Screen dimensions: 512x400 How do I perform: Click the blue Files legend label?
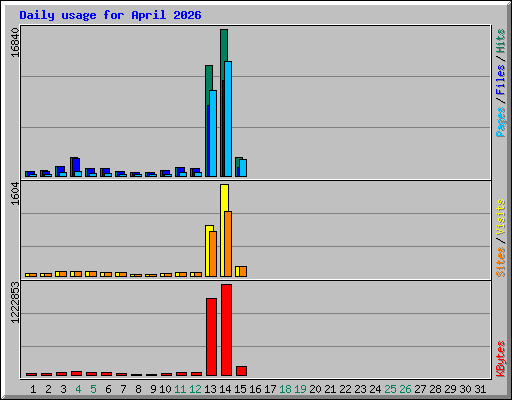pos(501,79)
